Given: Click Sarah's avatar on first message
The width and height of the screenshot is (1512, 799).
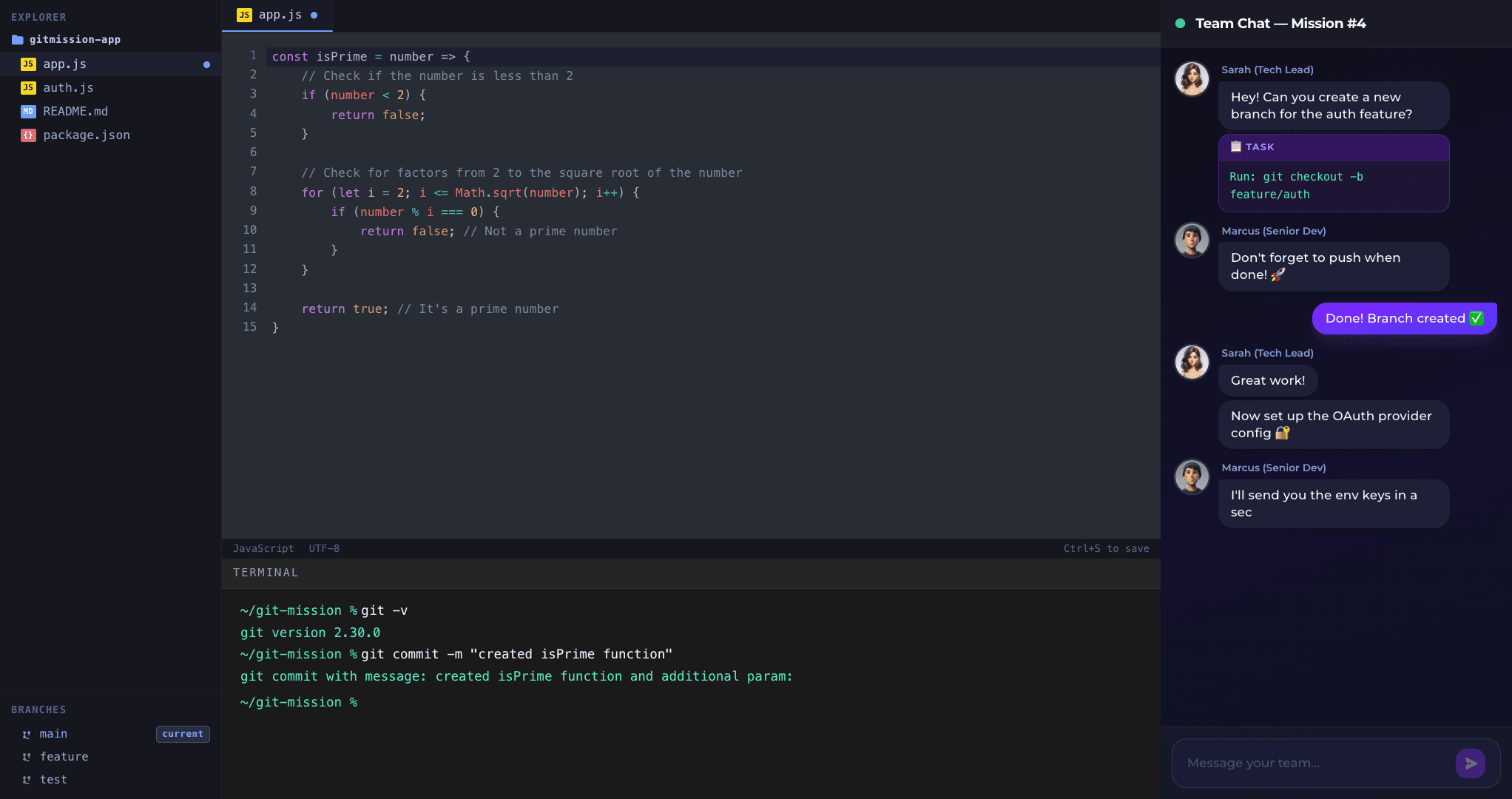Looking at the screenshot, I should pos(1192,78).
